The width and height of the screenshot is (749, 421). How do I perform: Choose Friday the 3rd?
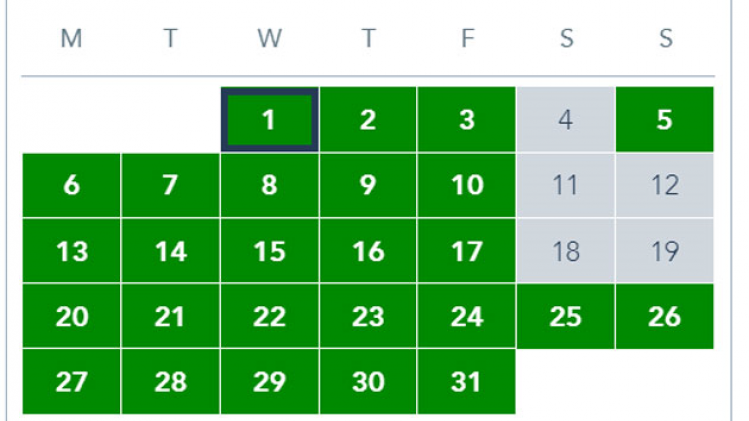466,120
